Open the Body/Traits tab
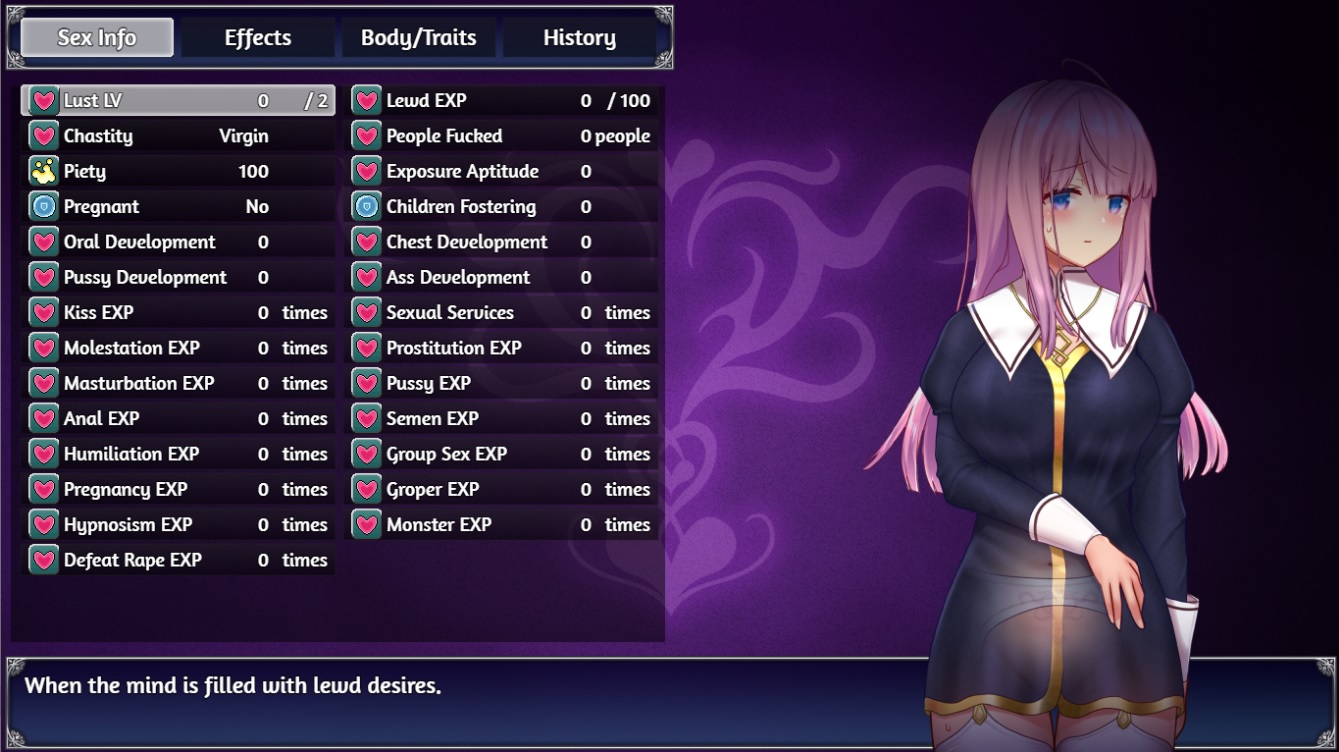Viewport: 1339px width, 752px height. 418,38
